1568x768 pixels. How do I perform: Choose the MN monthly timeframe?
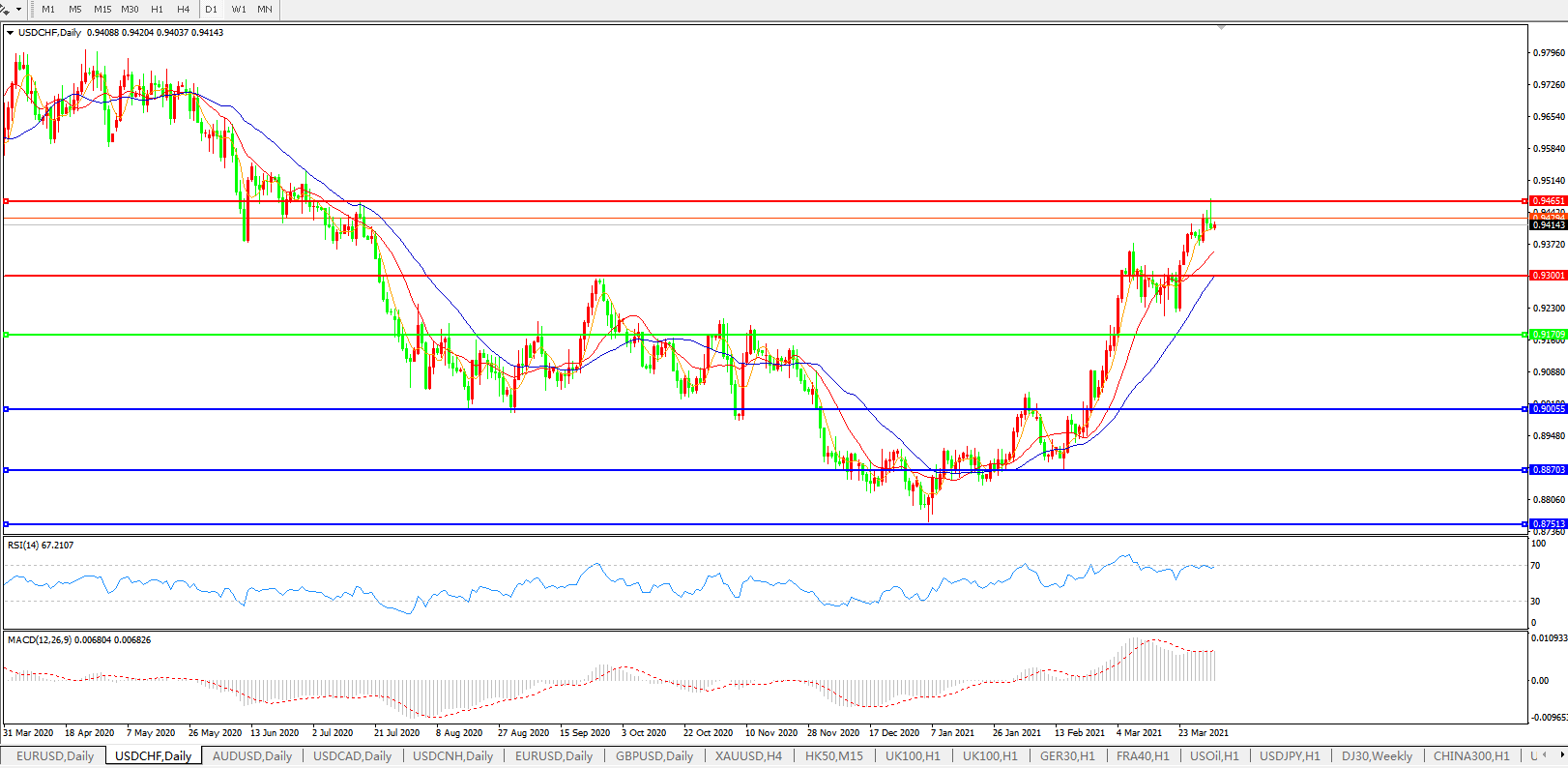(x=265, y=9)
